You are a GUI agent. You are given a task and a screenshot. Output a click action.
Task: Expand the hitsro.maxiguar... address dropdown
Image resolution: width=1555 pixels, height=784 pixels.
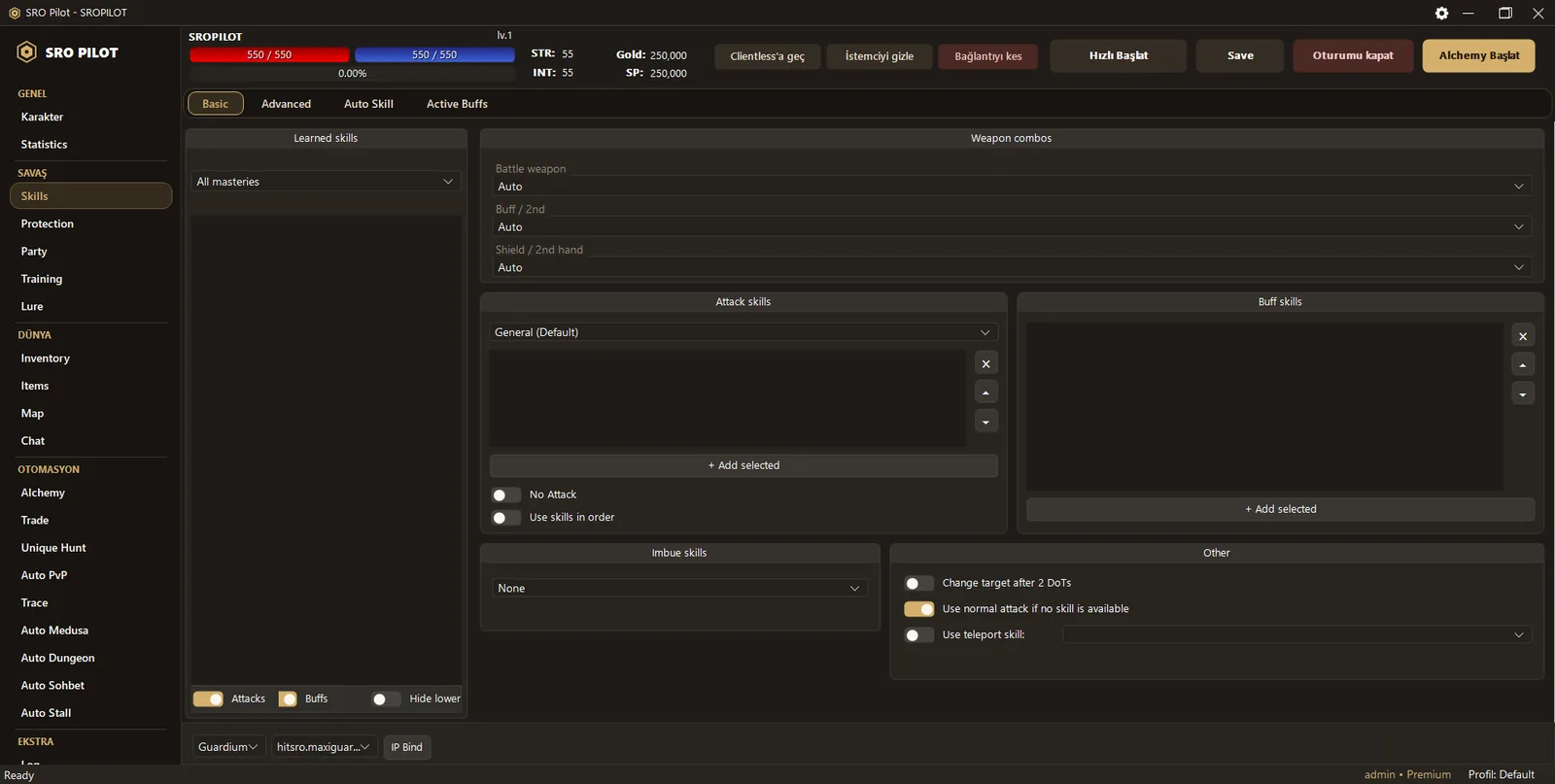(x=324, y=747)
